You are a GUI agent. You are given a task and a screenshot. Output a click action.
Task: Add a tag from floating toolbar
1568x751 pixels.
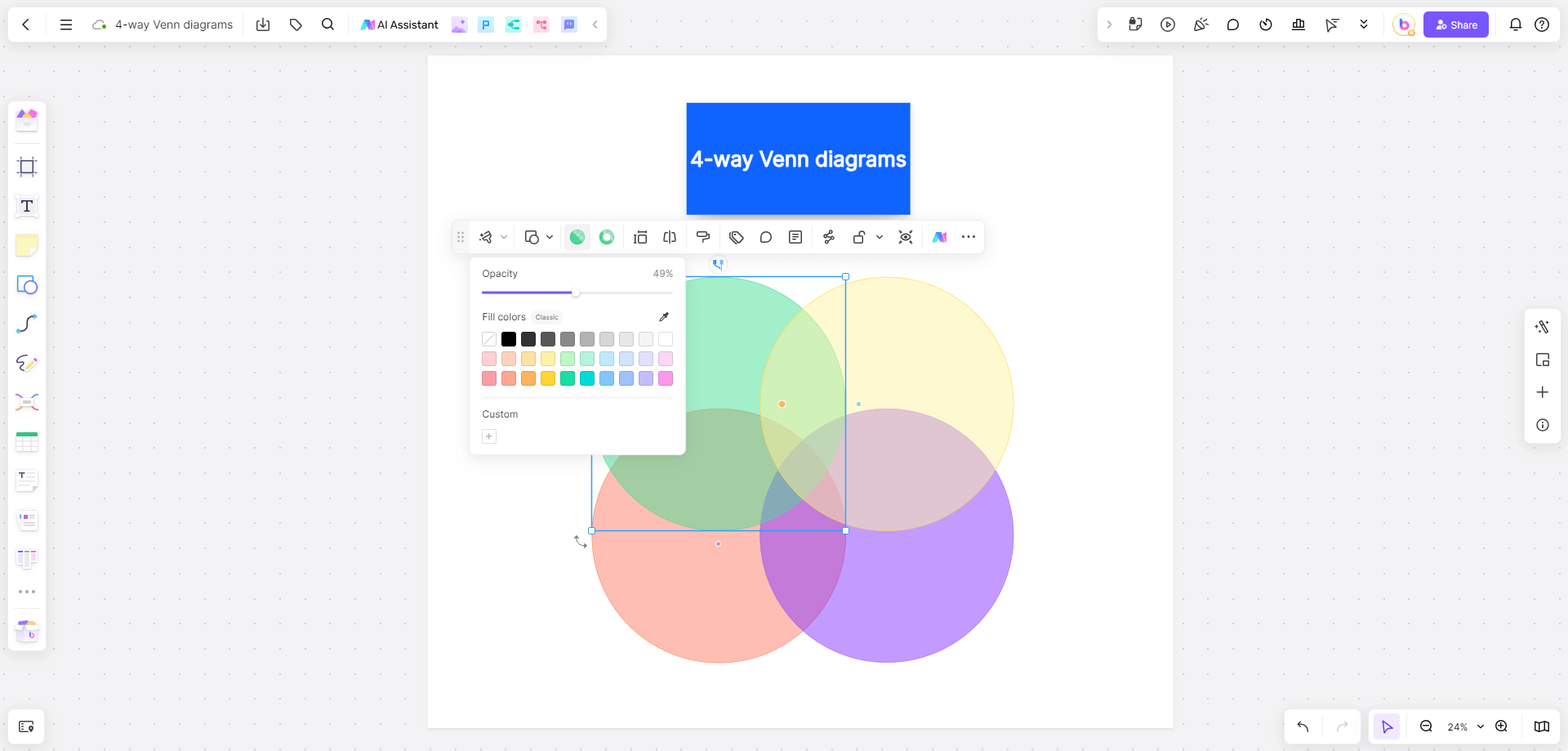click(x=737, y=237)
